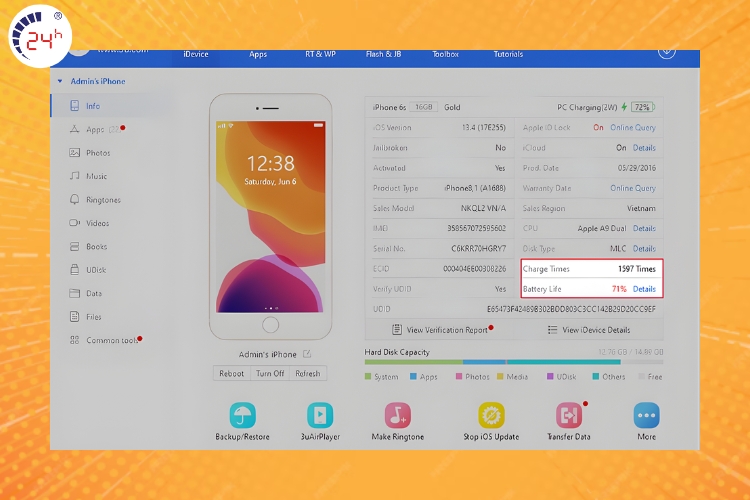Click the Hard Disk Capacity bar
Image resolution: width=750 pixels, height=500 pixels.
(x=513, y=362)
